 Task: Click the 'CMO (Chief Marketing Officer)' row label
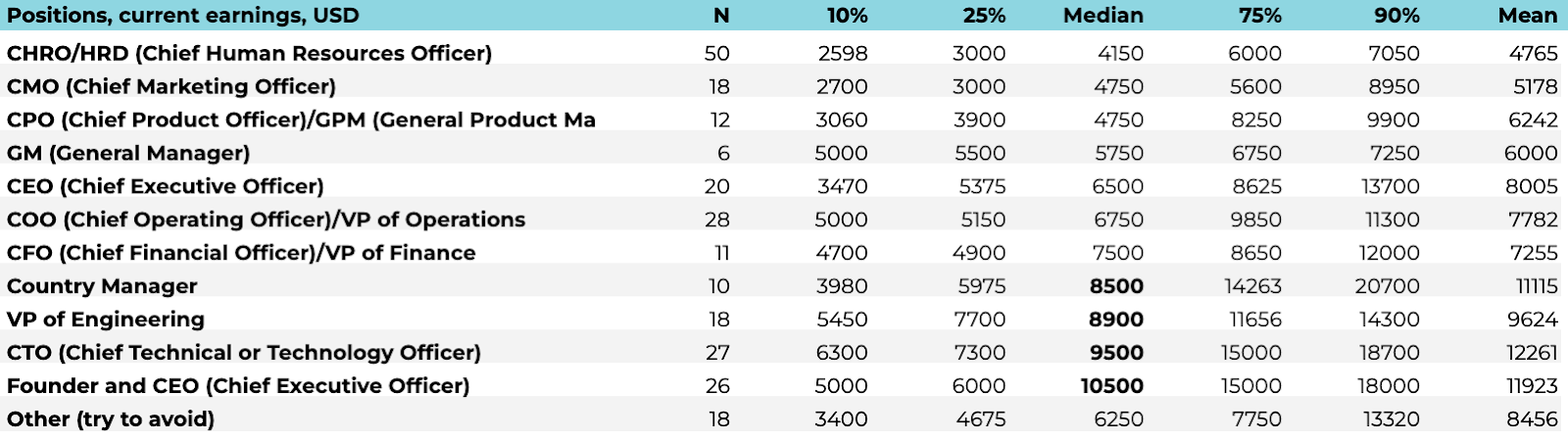[x=171, y=87]
